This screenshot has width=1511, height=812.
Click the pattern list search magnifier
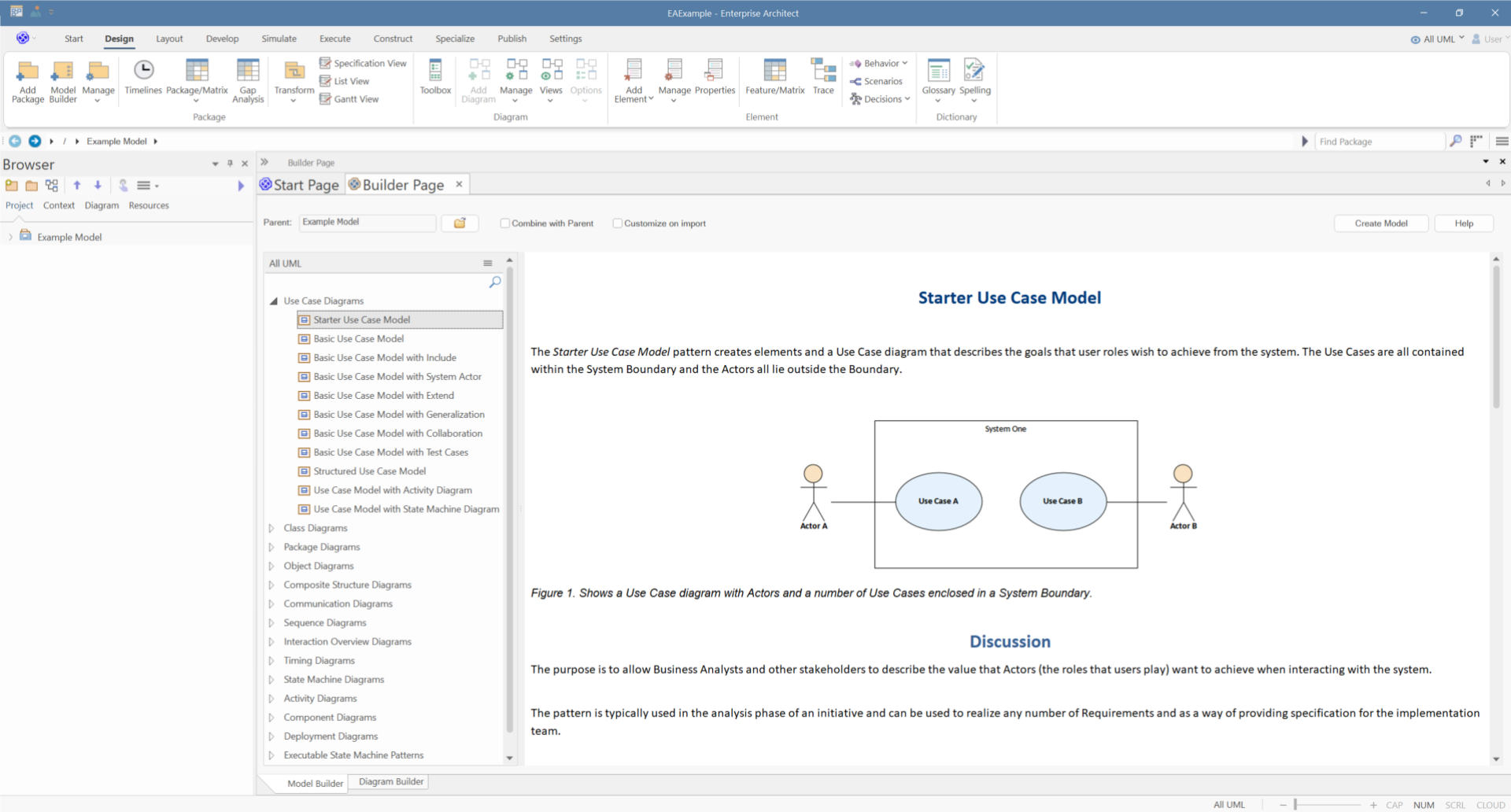coord(495,282)
